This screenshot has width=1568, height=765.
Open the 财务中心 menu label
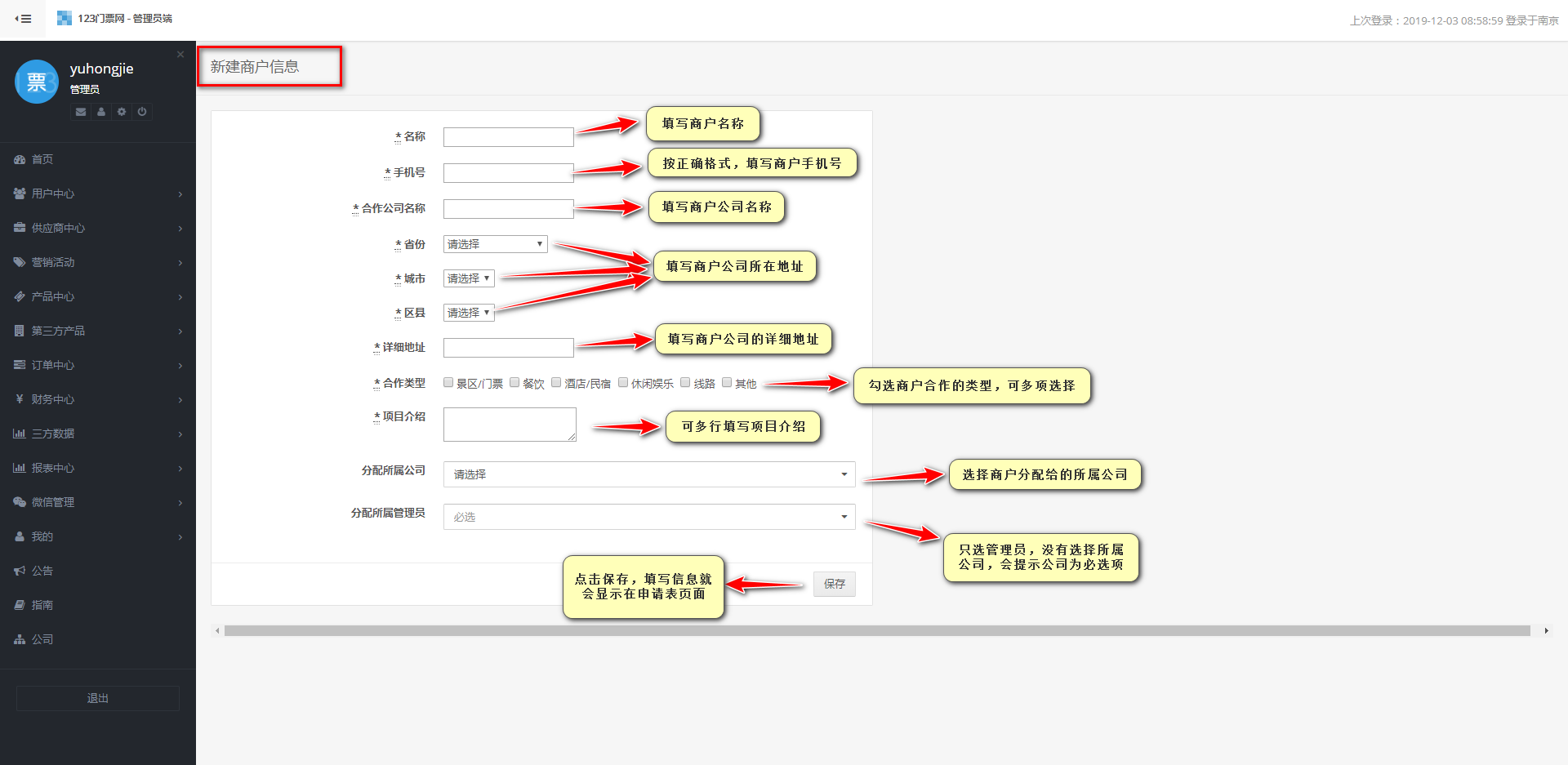point(53,399)
